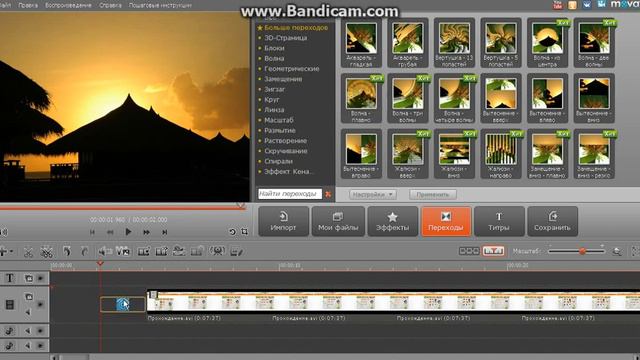Click the Импорт button
The image size is (640, 360).
[283, 222]
